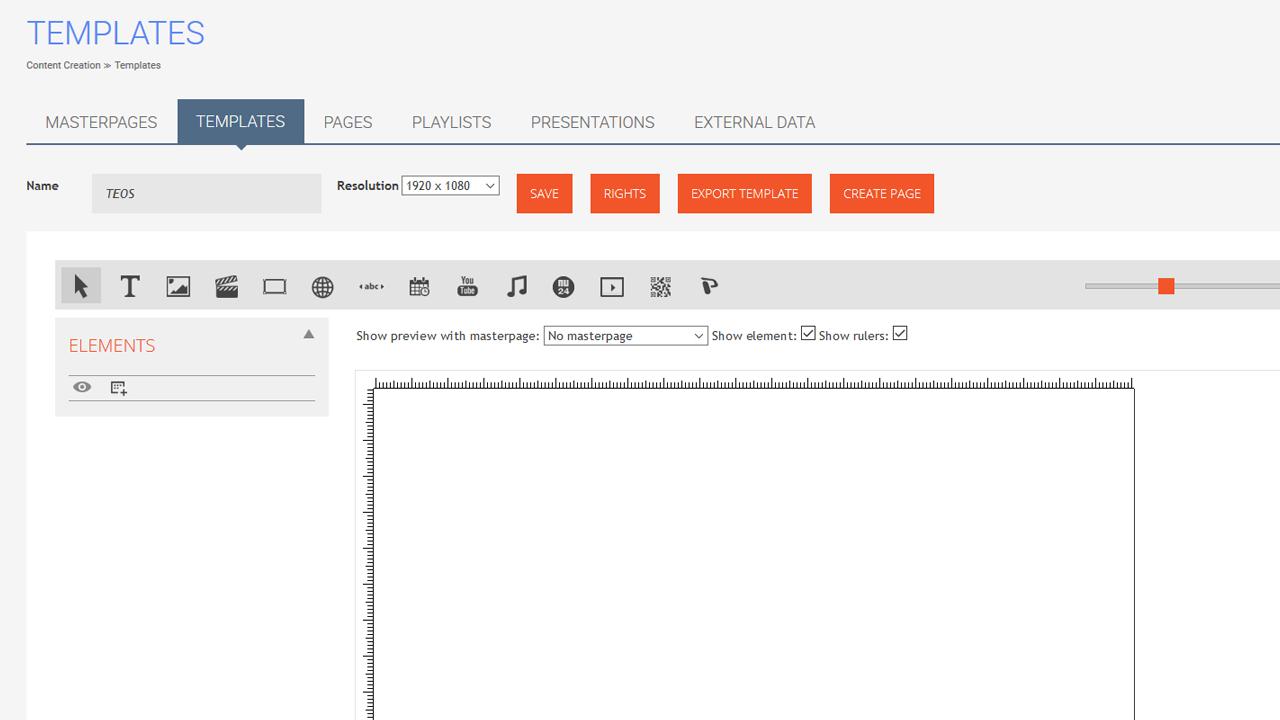Click the Templates breadcrumb link
The width and height of the screenshot is (1280, 720).
coord(138,65)
